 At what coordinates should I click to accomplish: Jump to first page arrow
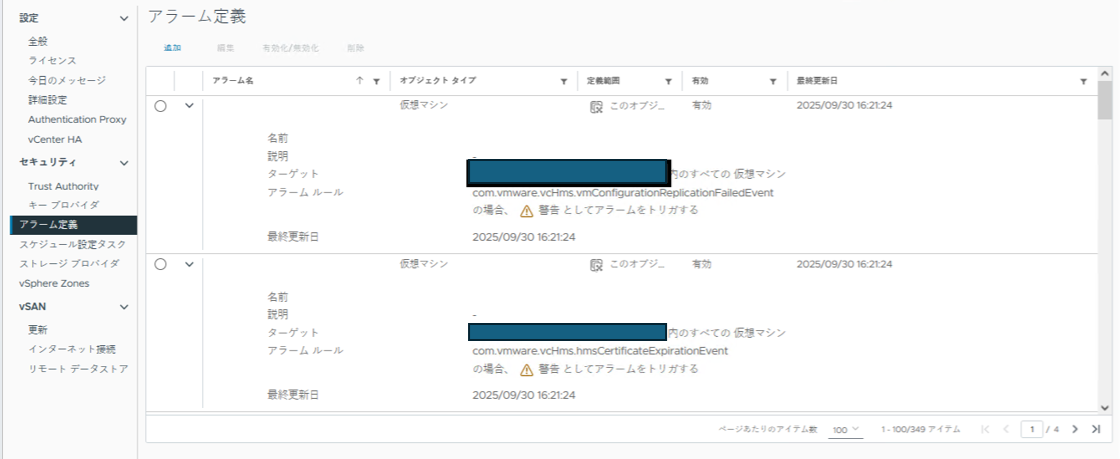[986, 429]
